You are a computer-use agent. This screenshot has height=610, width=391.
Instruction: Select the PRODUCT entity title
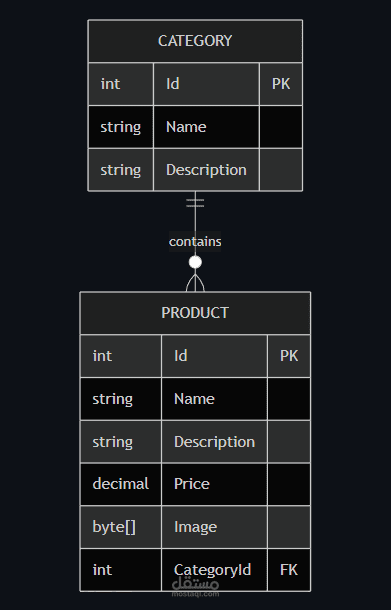195,313
